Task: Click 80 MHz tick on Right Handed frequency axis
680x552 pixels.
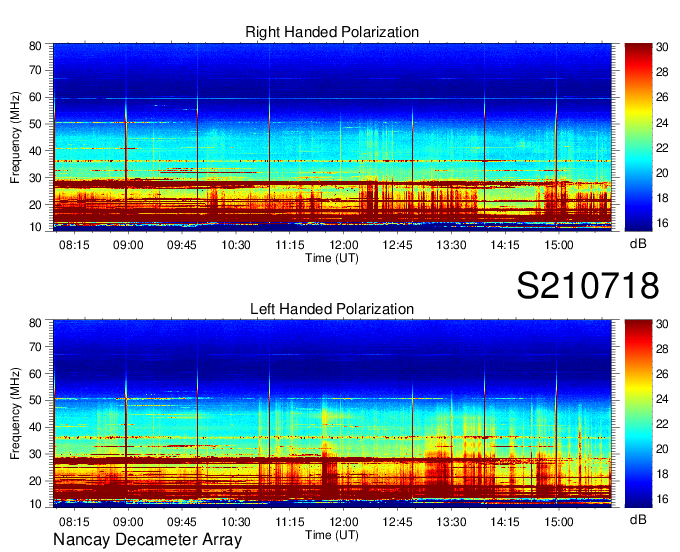Action: 35,46
